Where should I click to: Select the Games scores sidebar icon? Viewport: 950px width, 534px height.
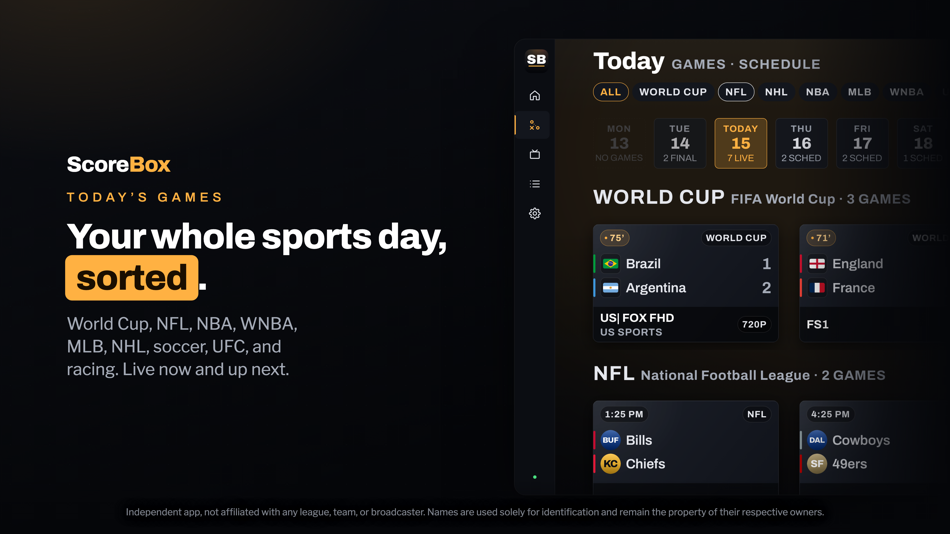(534, 125)
